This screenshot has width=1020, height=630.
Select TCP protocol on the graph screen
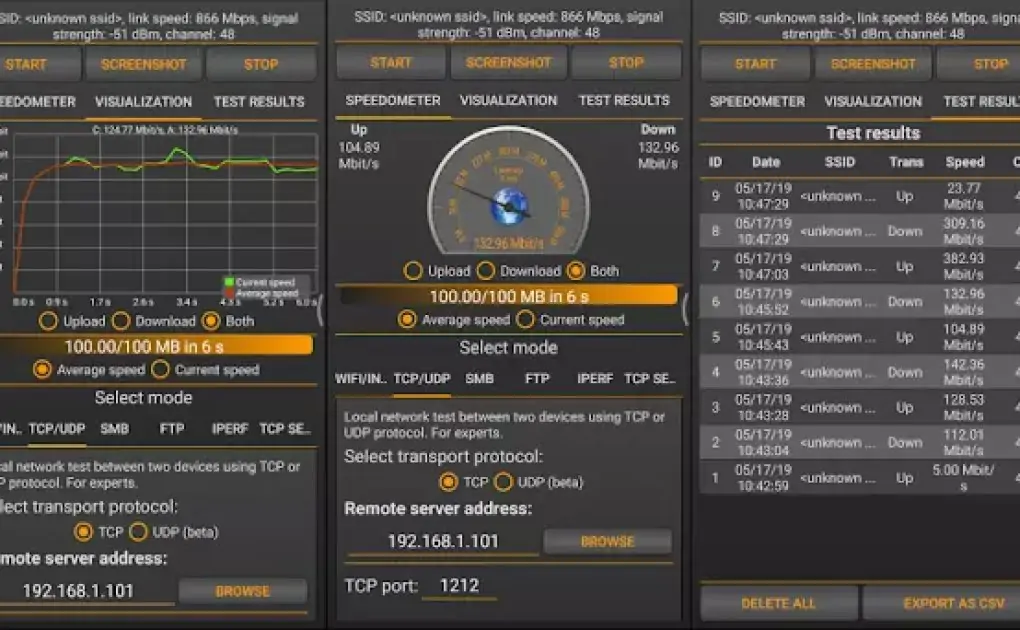coord(83,532)
